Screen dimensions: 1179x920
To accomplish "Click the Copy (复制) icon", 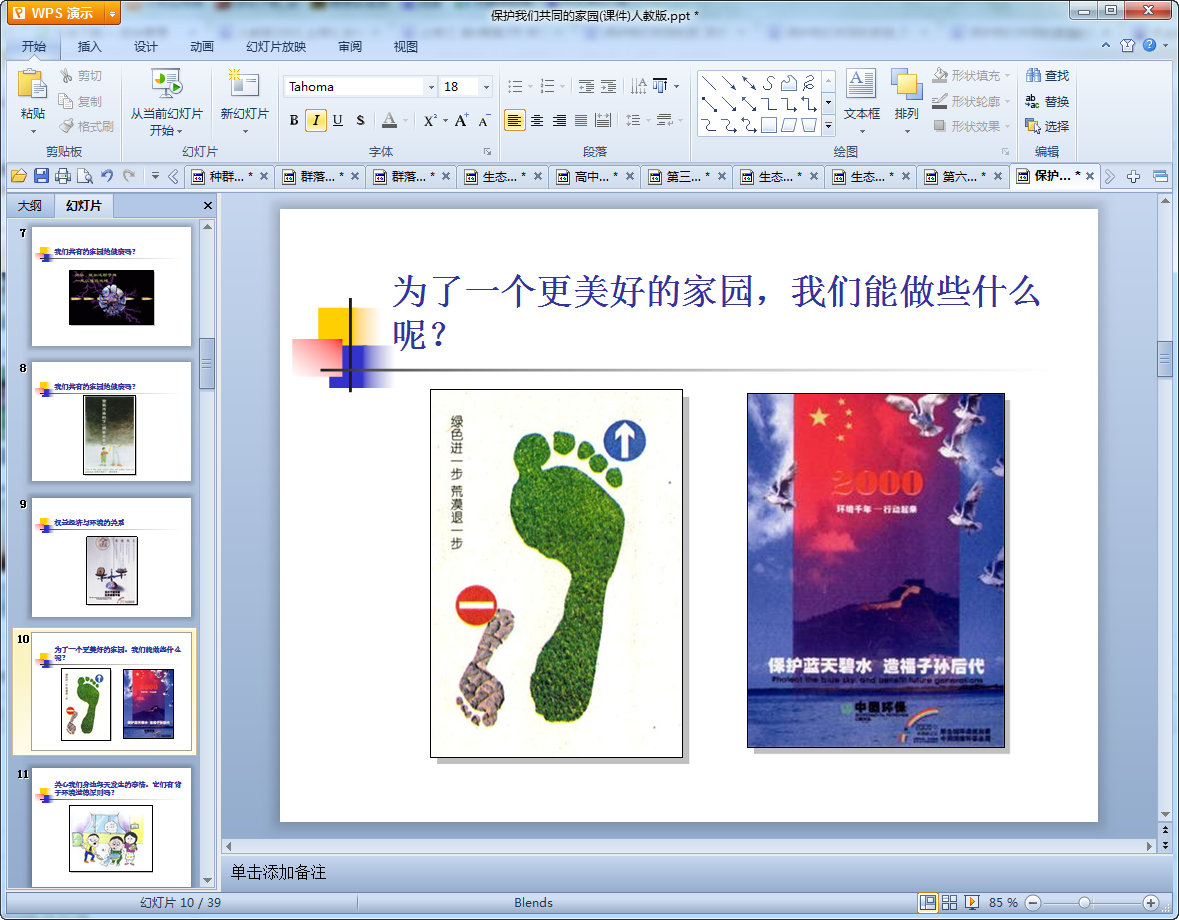I will pos(66,101).
